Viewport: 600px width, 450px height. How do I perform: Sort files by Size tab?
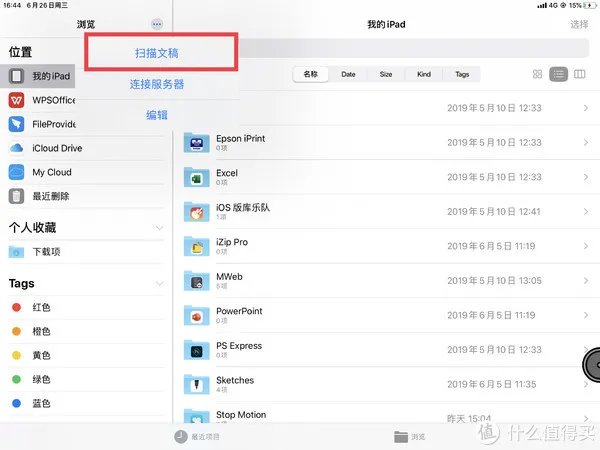point(386,74)
